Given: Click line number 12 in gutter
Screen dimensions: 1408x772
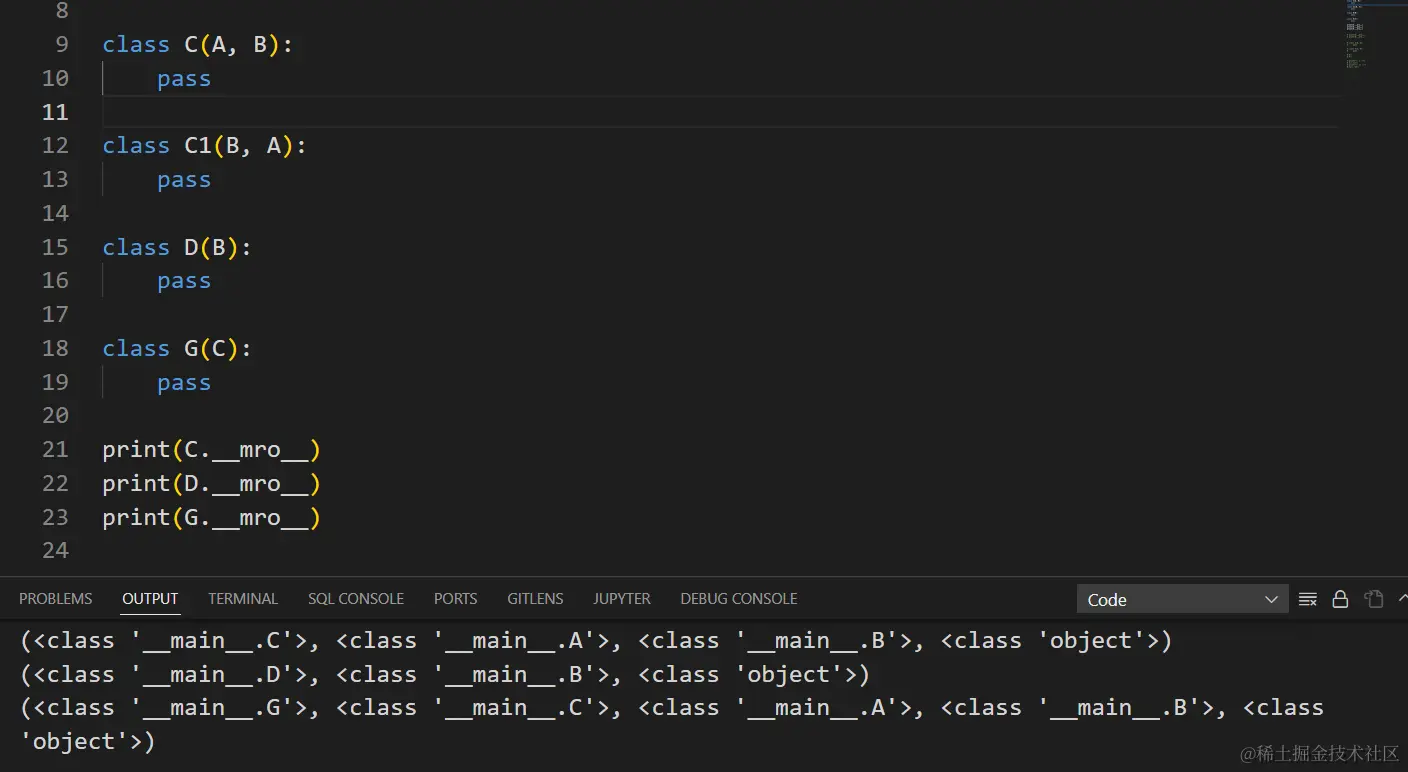Looking at the screenshot, I should click(55, 146).
